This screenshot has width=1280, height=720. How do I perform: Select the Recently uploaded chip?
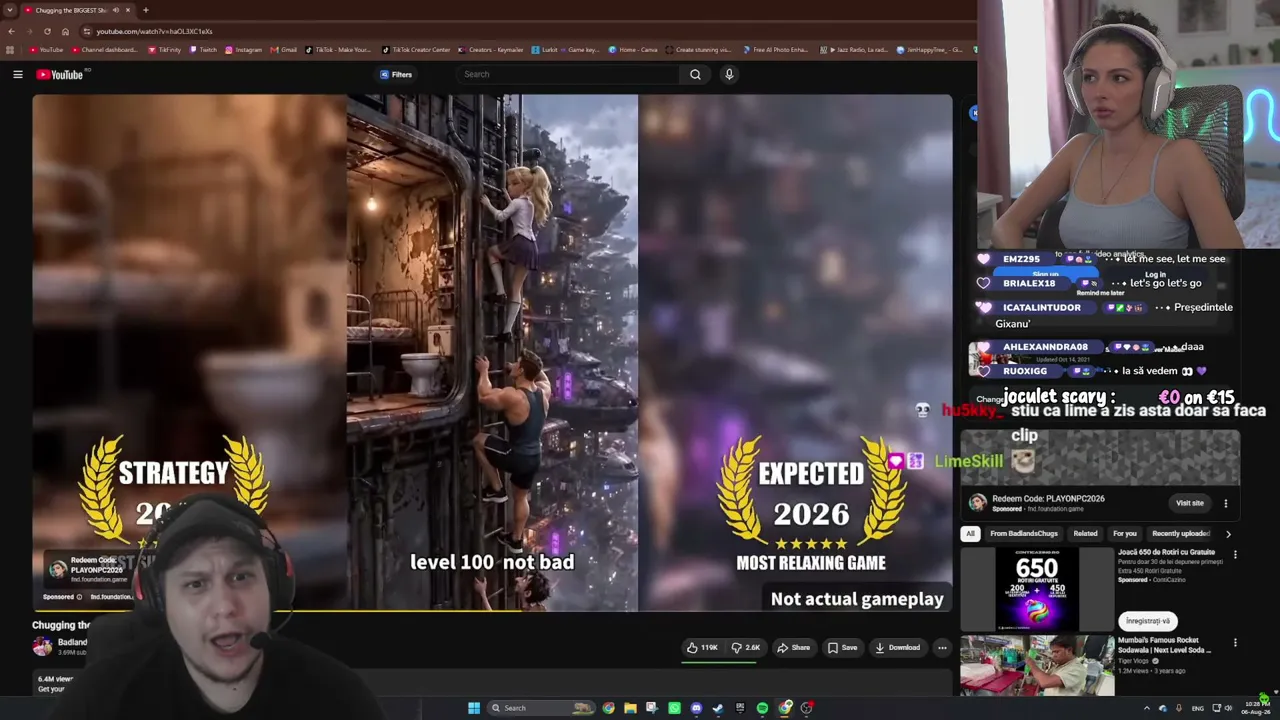point(1181,533)
